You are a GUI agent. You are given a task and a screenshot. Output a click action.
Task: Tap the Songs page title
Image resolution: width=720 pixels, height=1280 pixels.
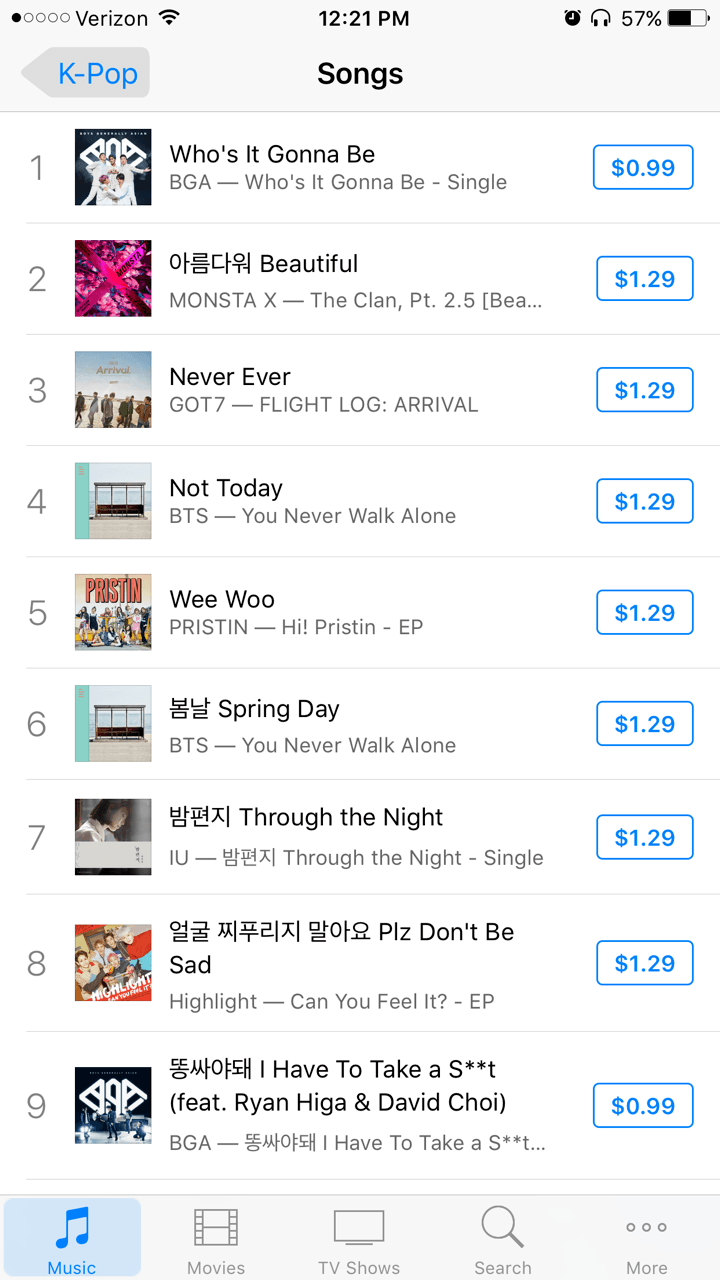pos(360,74)
